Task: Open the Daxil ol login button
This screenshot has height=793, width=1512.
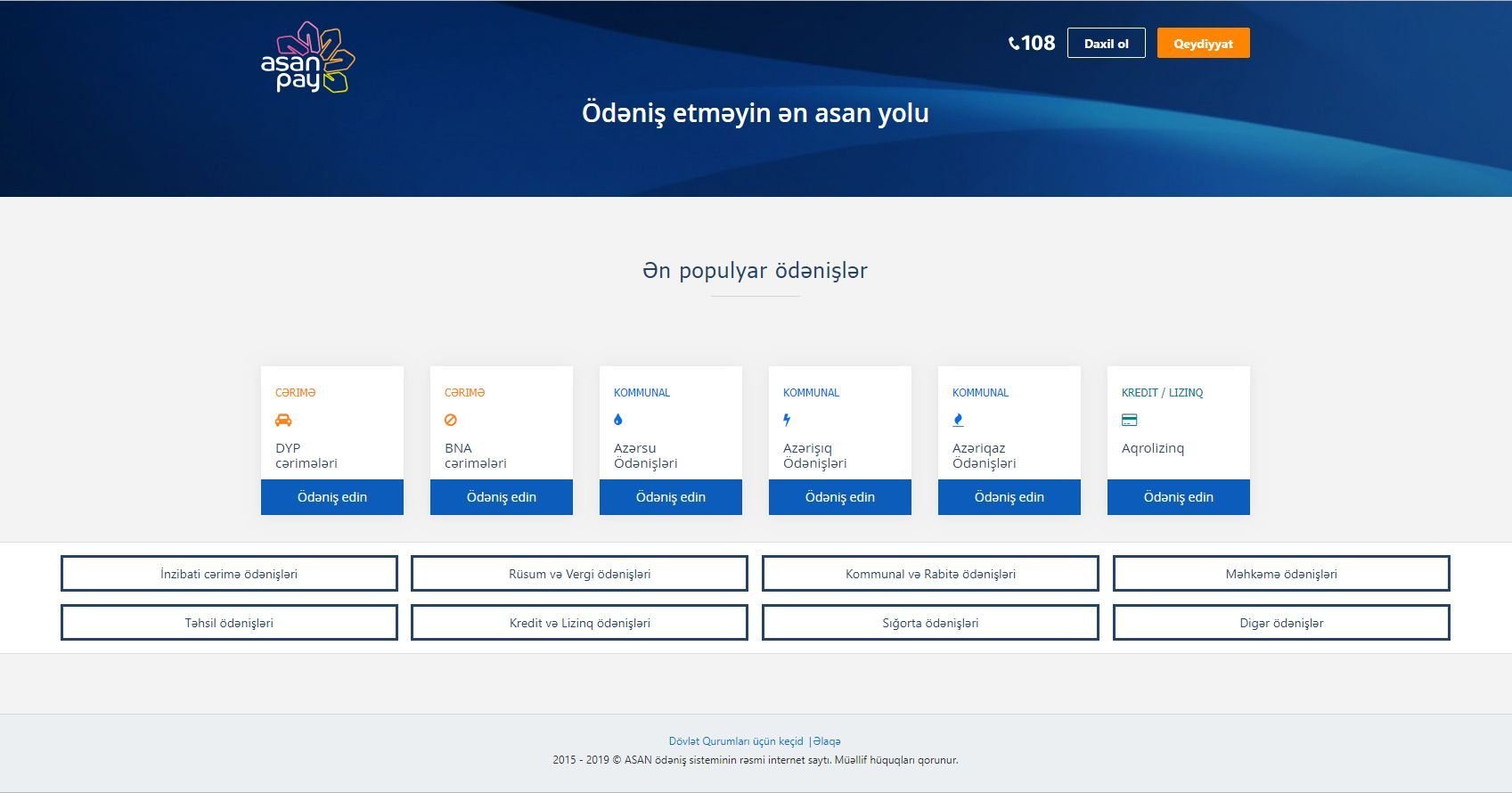Action: [x=1107, y=43]
